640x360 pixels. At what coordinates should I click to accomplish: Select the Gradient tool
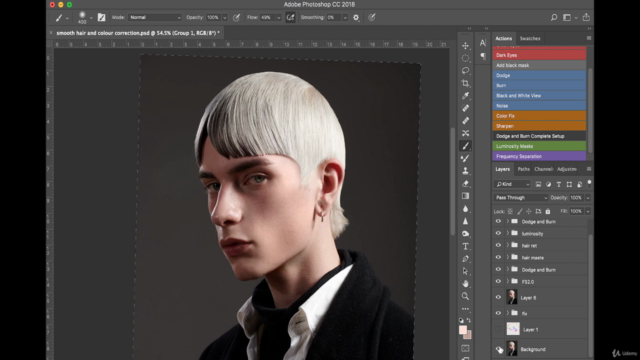point(465,196)
